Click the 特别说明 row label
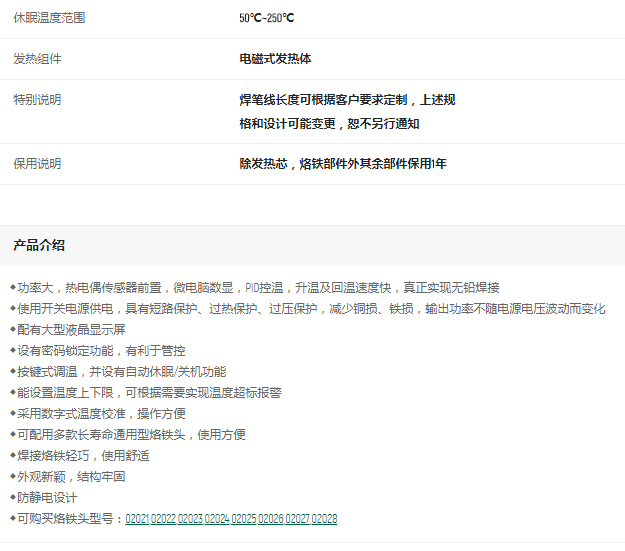The image size is (625, 551). click(x=37, y=100)
